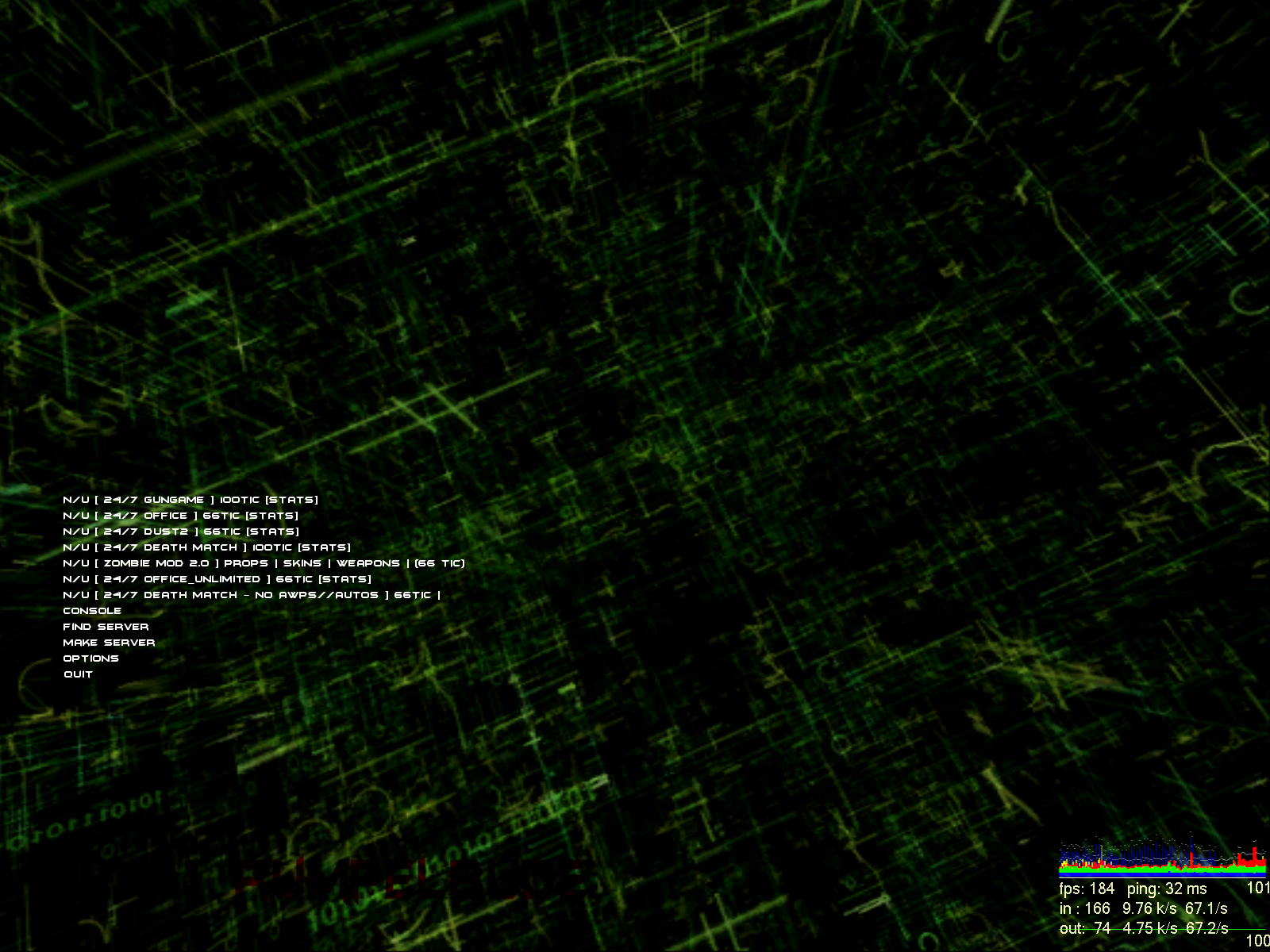Click the in: 166 9.76 k/s line
The image size is (1270, 952).
[x=1143, y=908]
